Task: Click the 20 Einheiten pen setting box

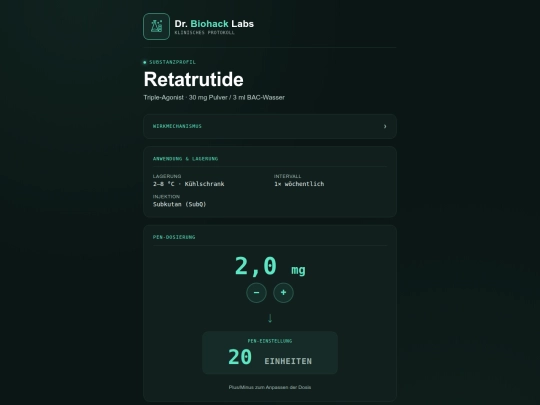Action: [270, 353]
